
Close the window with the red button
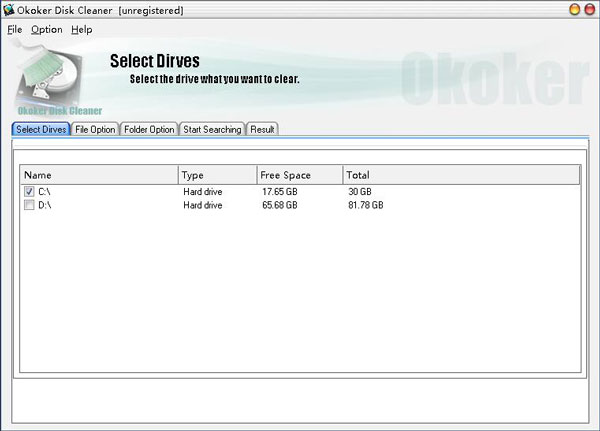590,9
